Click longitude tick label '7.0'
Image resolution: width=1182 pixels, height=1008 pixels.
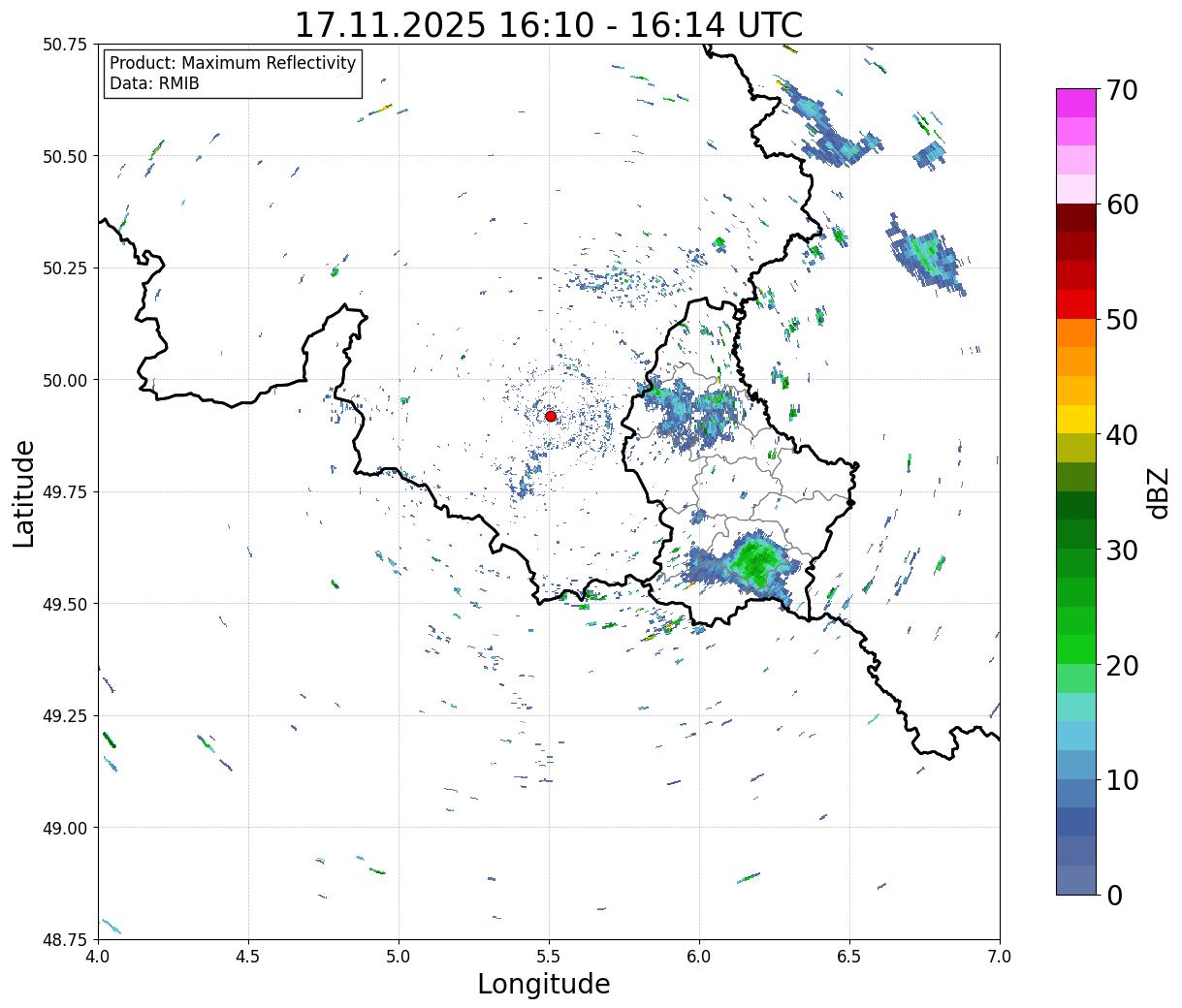click(x=1000, y=956)
